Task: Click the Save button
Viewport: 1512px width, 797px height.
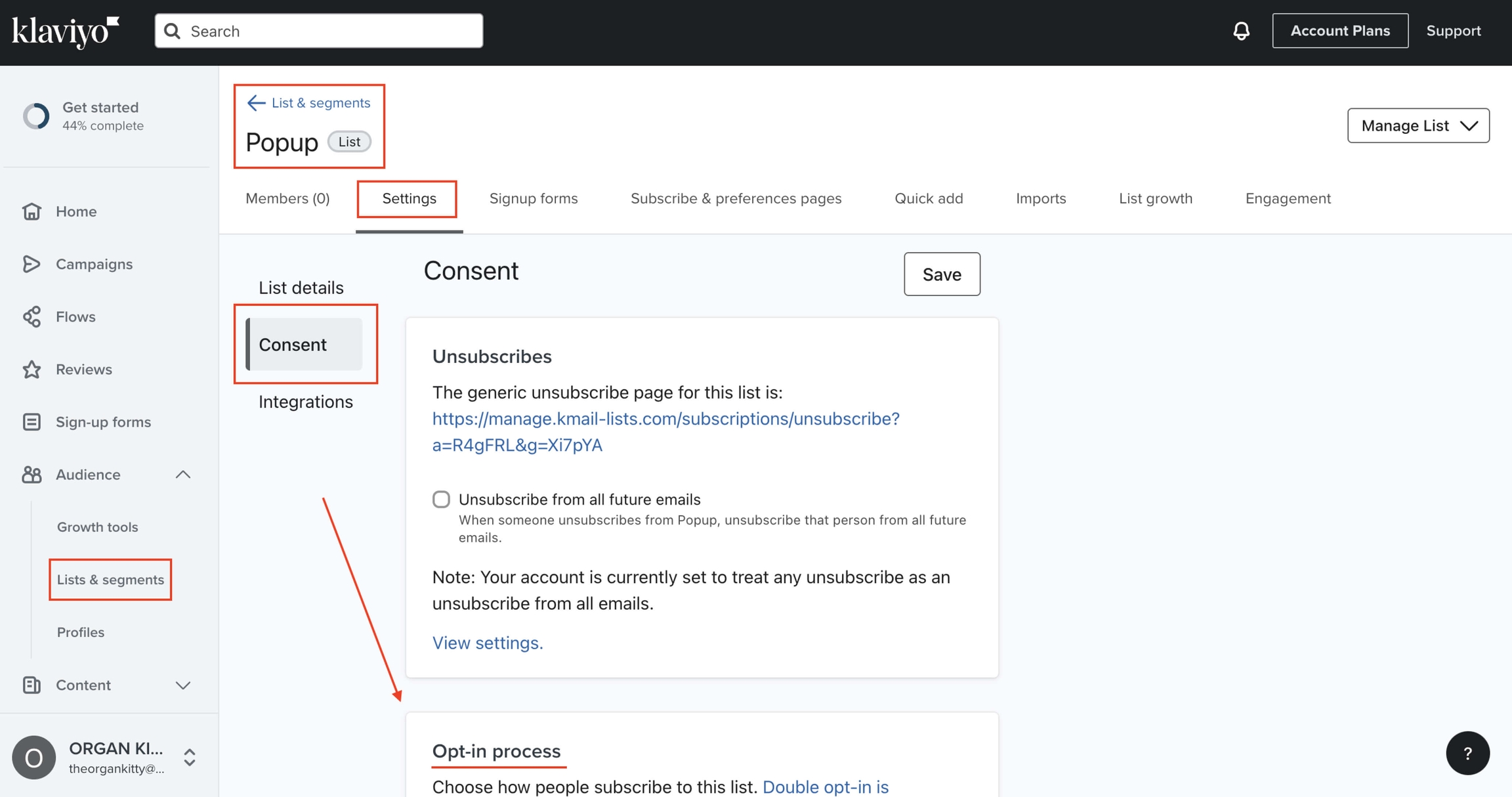Action: click(942, 274)
